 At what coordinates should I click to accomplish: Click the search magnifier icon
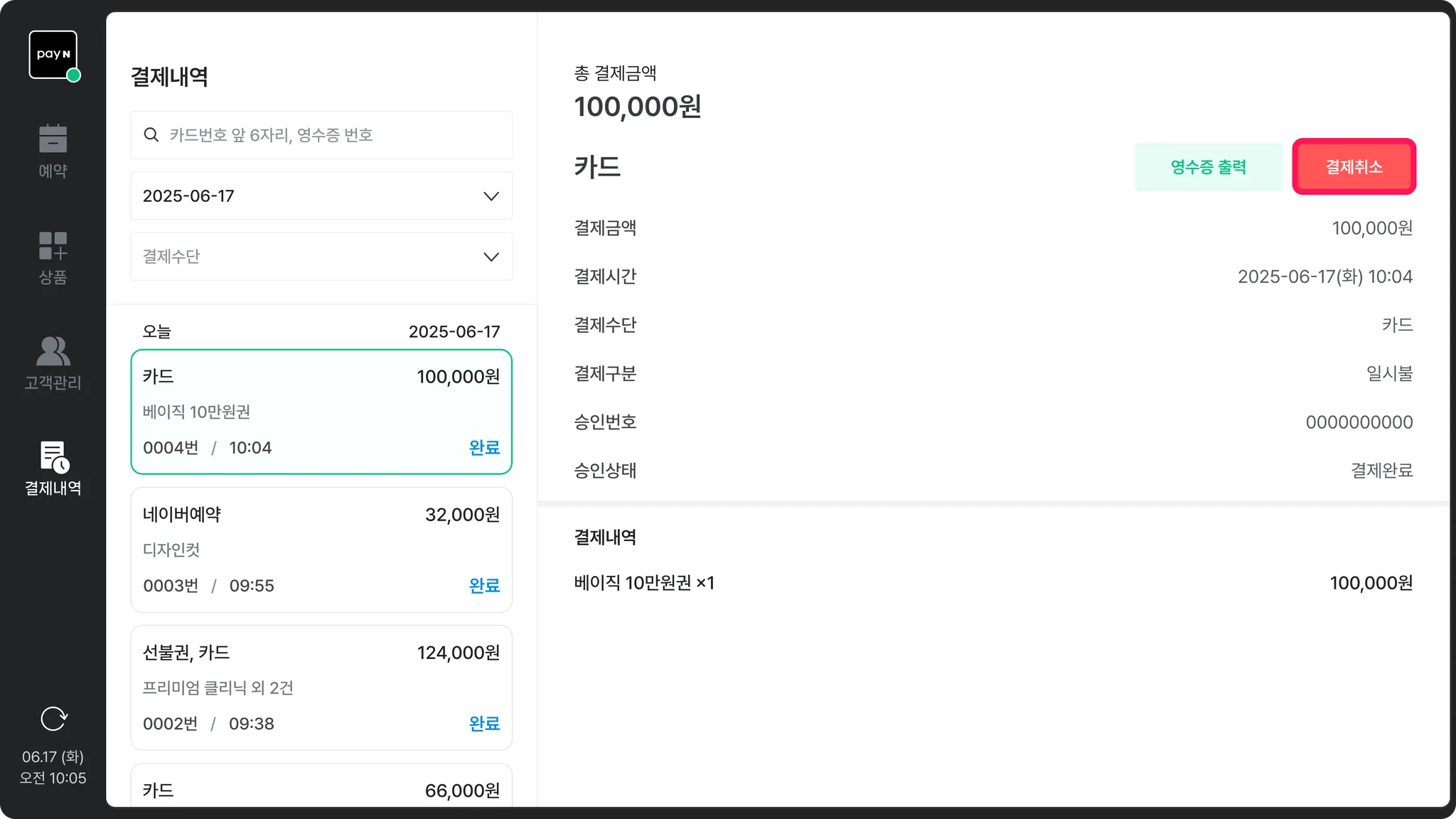click(x=151, y=135)
